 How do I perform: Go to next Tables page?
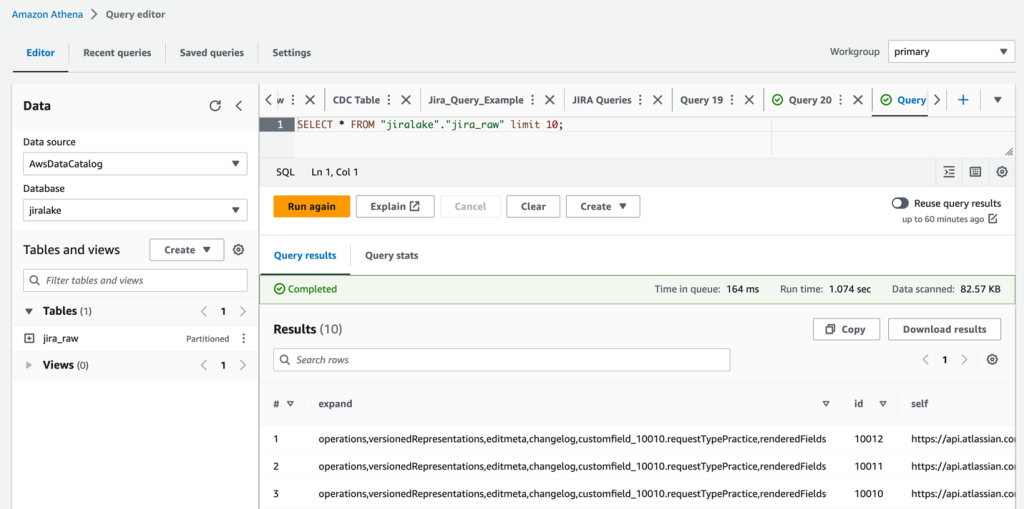(242, 312)
